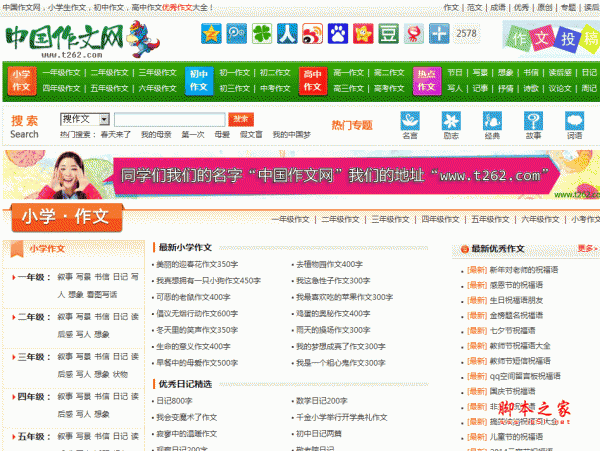Open 高考作文 in green navigation bar

(x=389, y=89)
